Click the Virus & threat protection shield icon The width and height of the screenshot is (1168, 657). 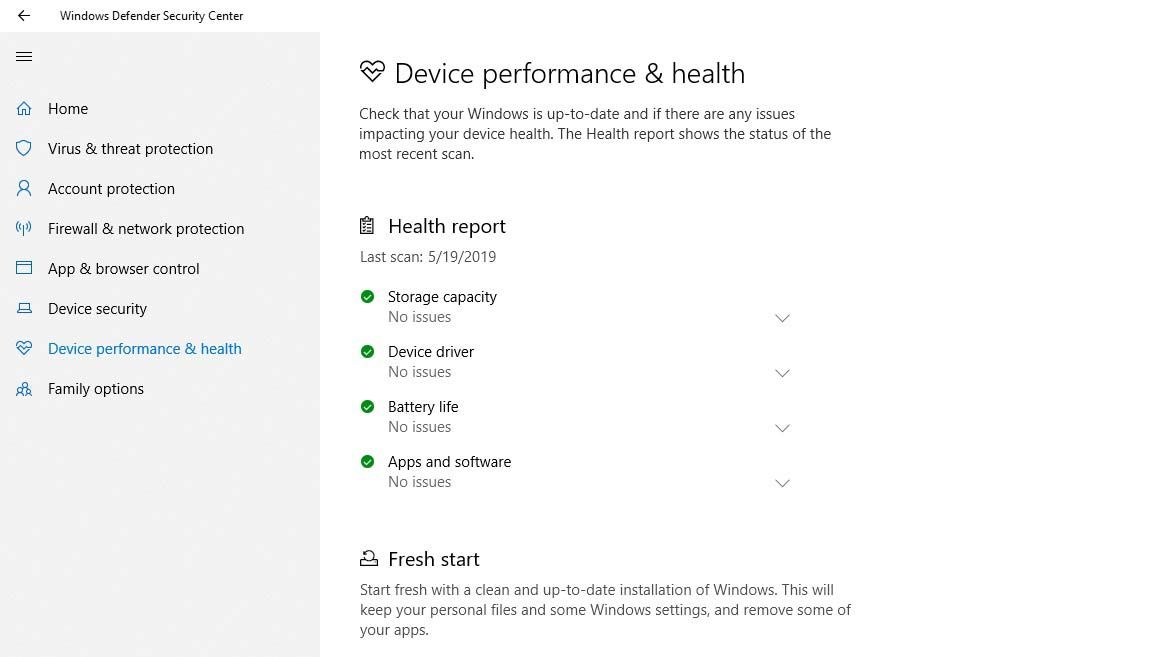click(x=24, y=148)
